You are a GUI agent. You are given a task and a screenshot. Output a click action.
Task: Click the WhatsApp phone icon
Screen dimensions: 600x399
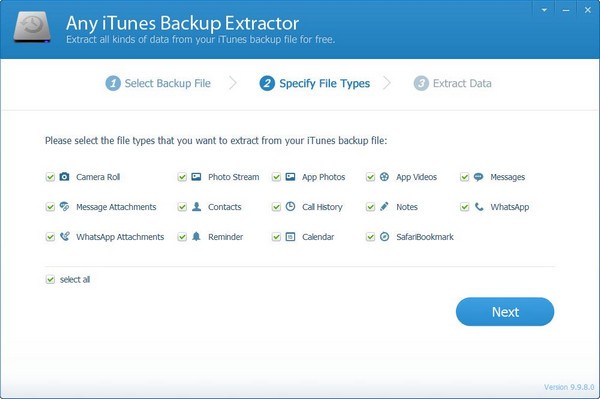(x=479, y=207)
